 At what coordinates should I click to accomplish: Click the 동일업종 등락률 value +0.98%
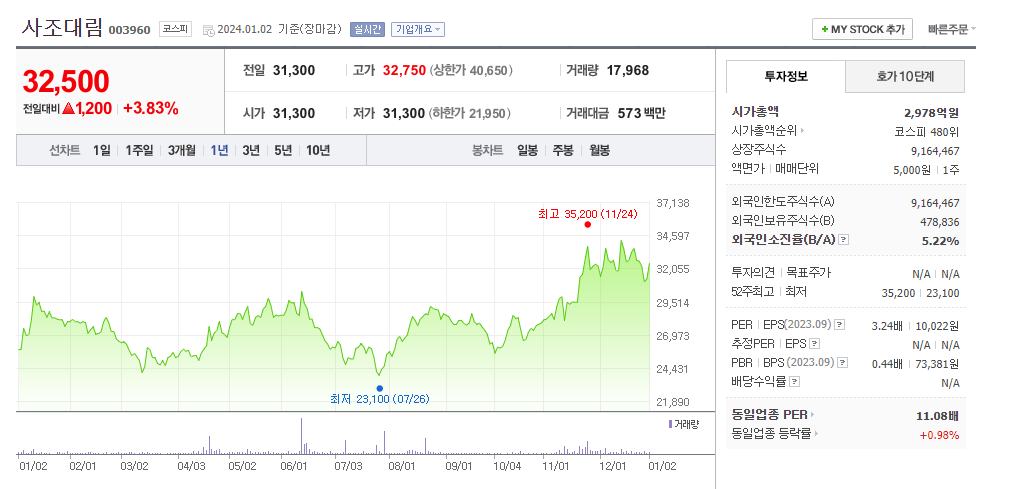pyautogui.click(x=939, y=435)
